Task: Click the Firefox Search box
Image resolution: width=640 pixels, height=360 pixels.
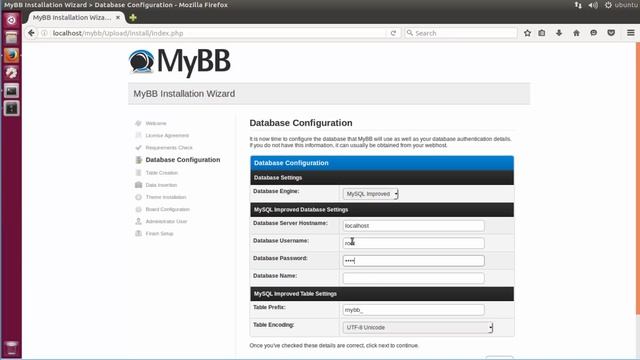Action: click(x=461, y=33)
